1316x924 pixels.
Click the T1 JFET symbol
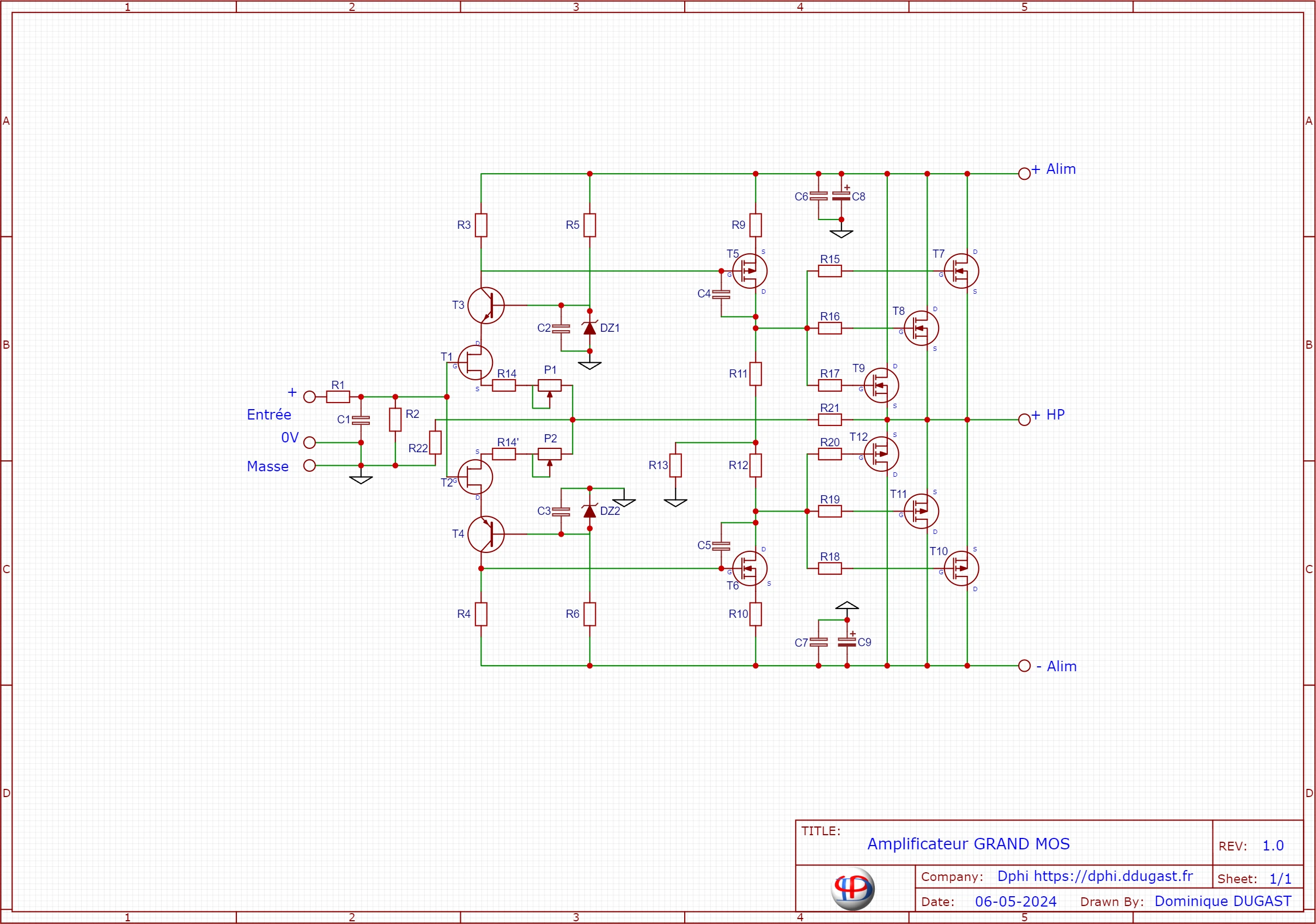475,362
